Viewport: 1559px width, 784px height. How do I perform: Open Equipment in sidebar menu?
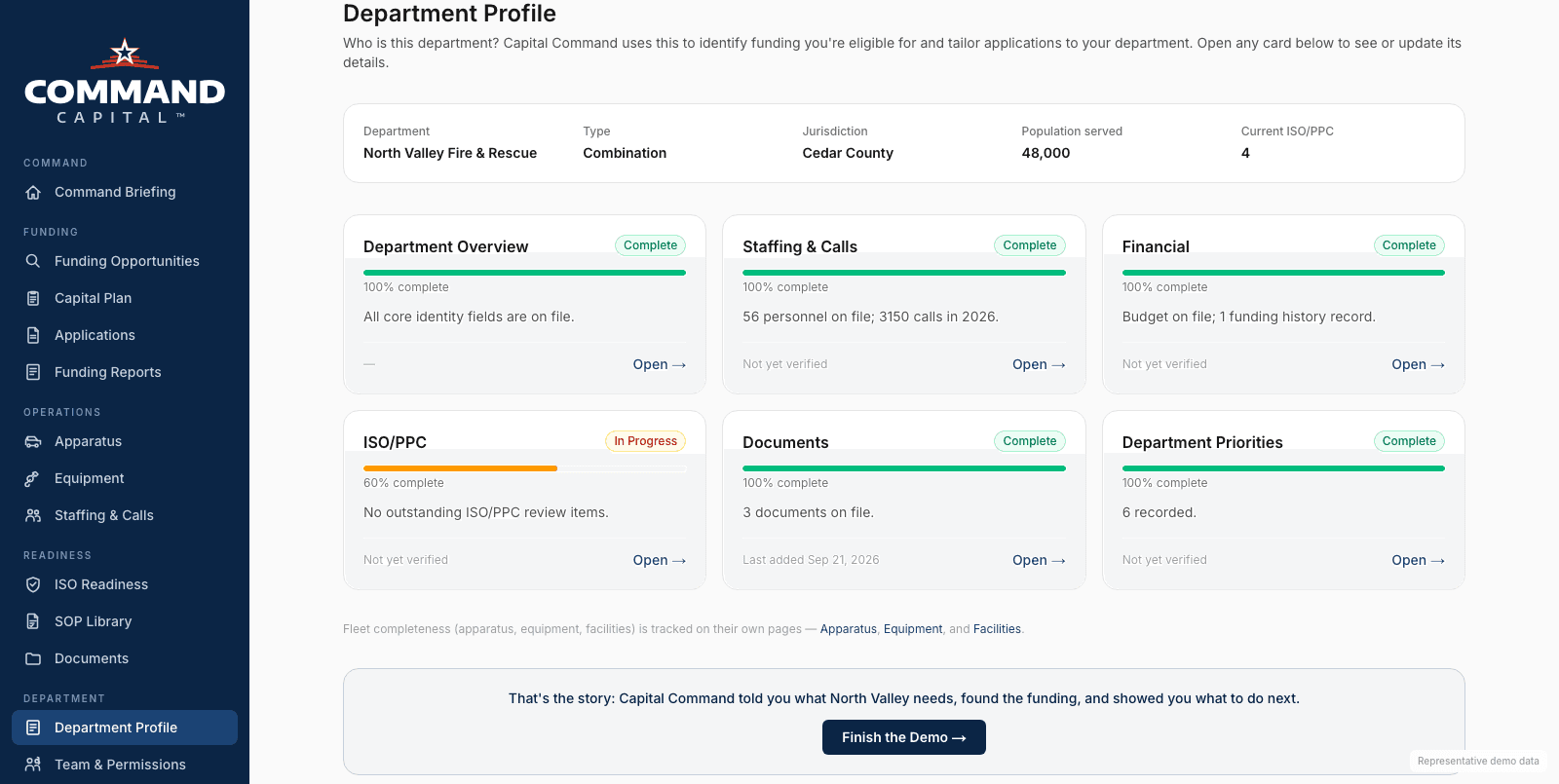[125, 478]
